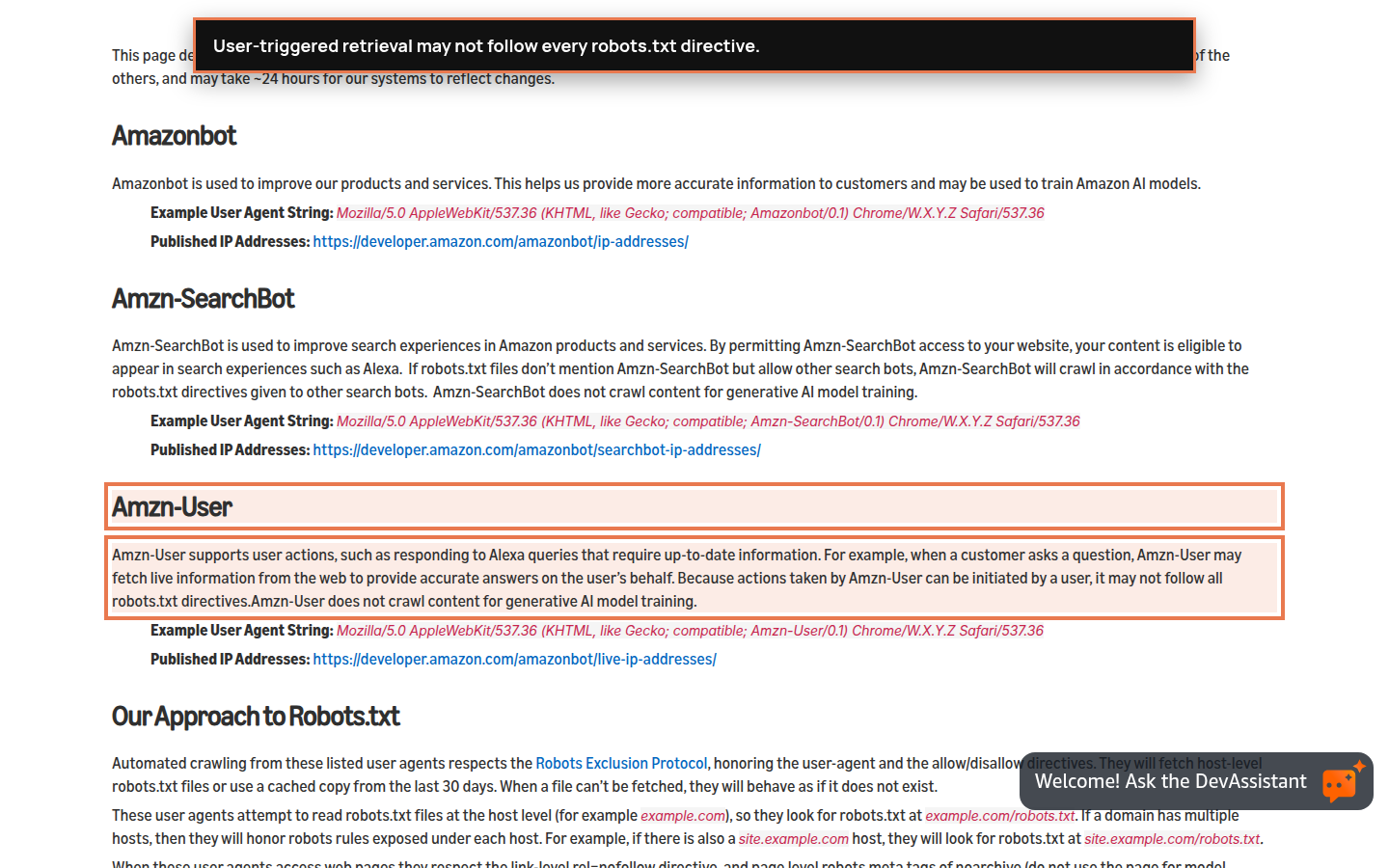The height and width of the screenshot is (868, 1389).
Task: Click the Amzn-SearchBot heading
Action: point(203,299)
